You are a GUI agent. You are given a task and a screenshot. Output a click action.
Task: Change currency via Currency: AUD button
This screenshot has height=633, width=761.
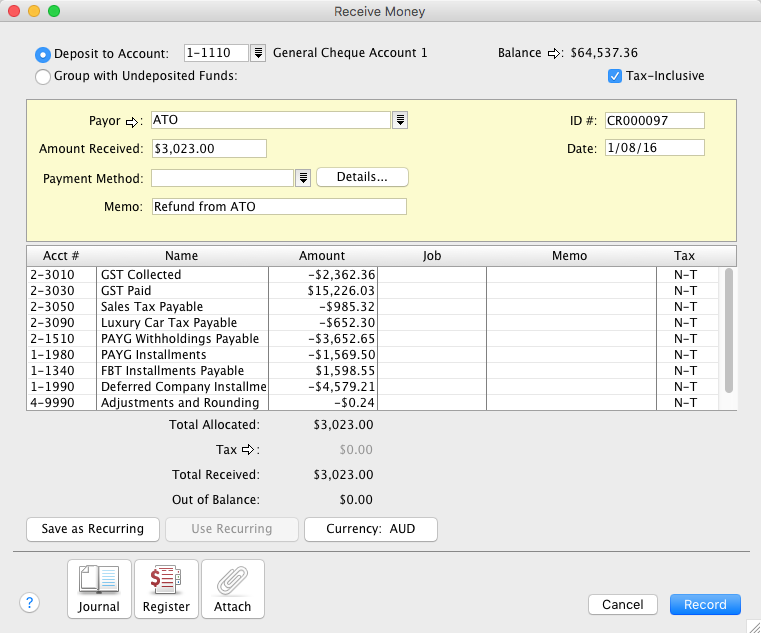[370, 529]
